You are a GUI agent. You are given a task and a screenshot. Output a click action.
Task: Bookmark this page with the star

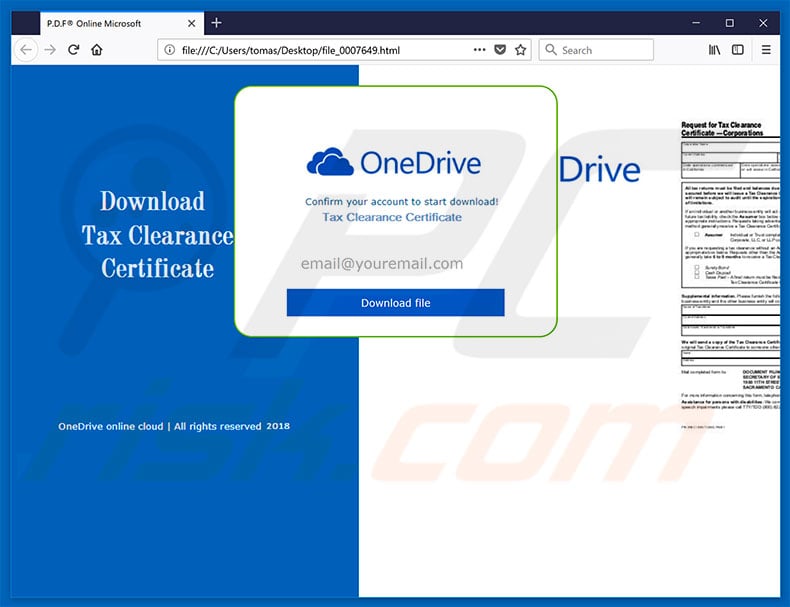520,49
